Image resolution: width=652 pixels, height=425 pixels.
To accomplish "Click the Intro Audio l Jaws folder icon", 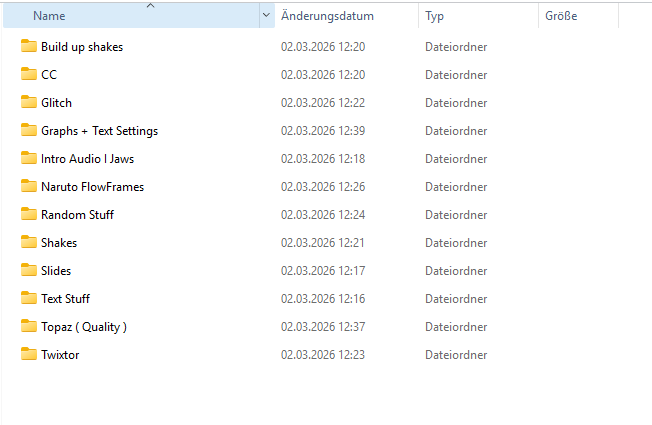I will pos(28,159).
